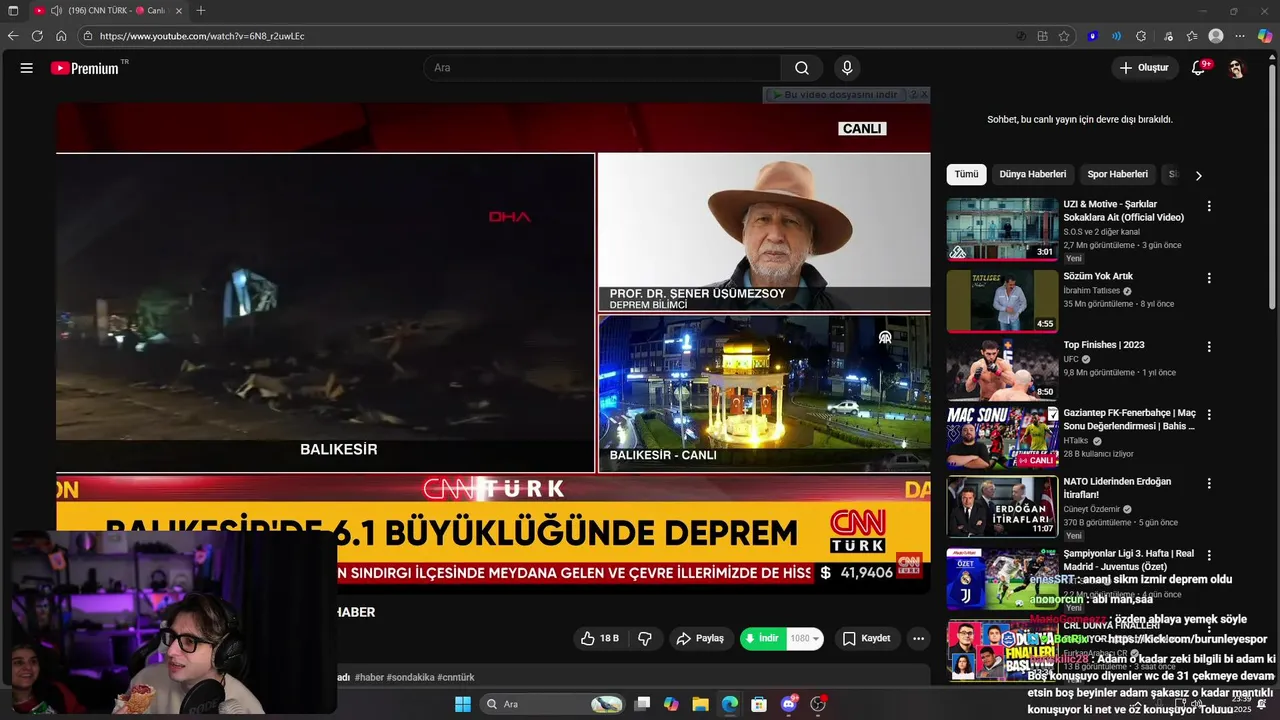Open more actions ellipsis under video
Image resolution: width=1280 pixels, height=720 pixels.
918,638
